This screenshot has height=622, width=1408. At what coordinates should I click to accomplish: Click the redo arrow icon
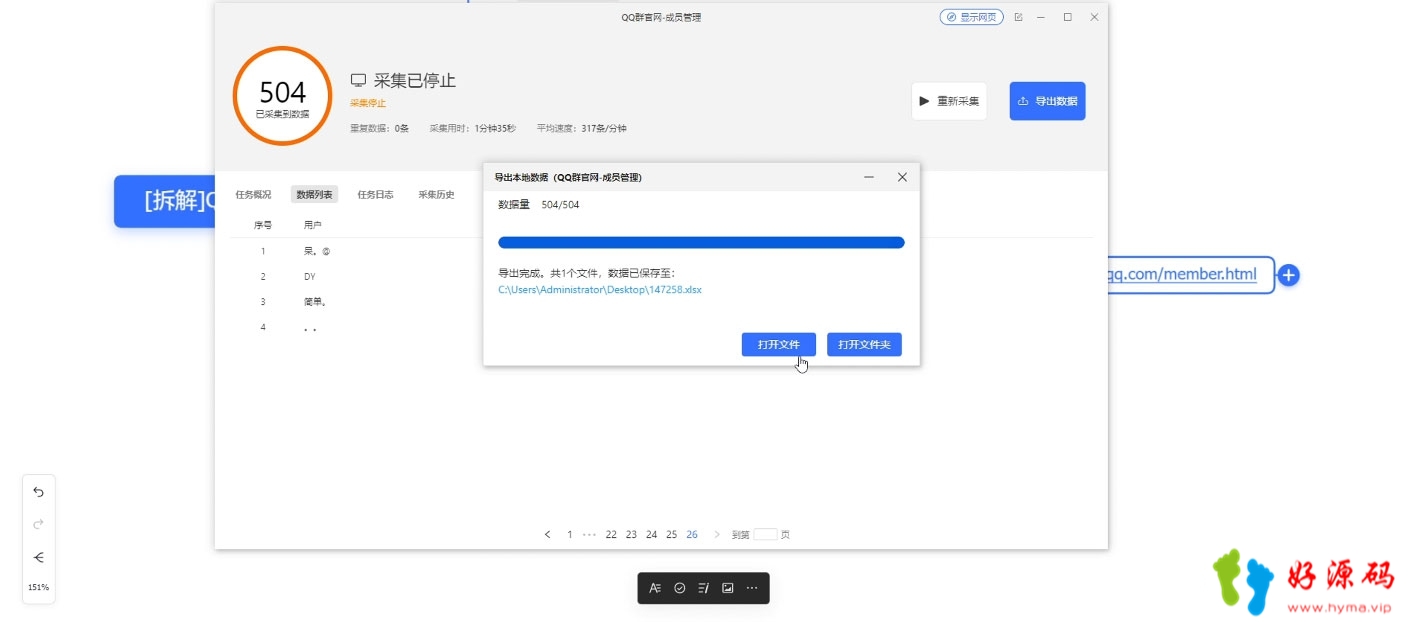(38, 524)
